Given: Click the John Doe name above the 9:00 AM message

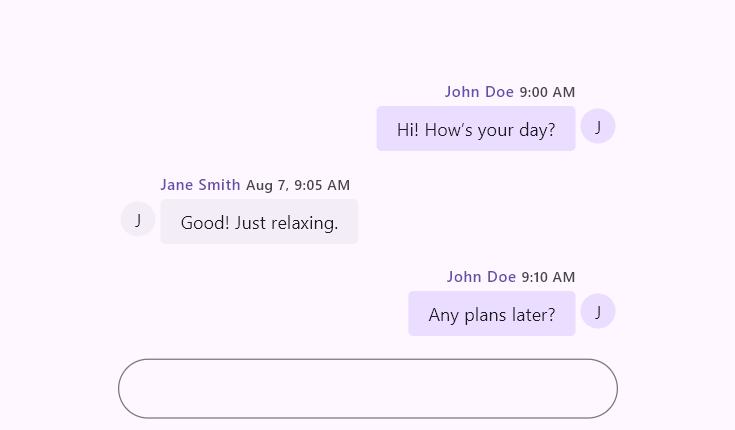Looking at the screenshot, I should click(479, 92).
